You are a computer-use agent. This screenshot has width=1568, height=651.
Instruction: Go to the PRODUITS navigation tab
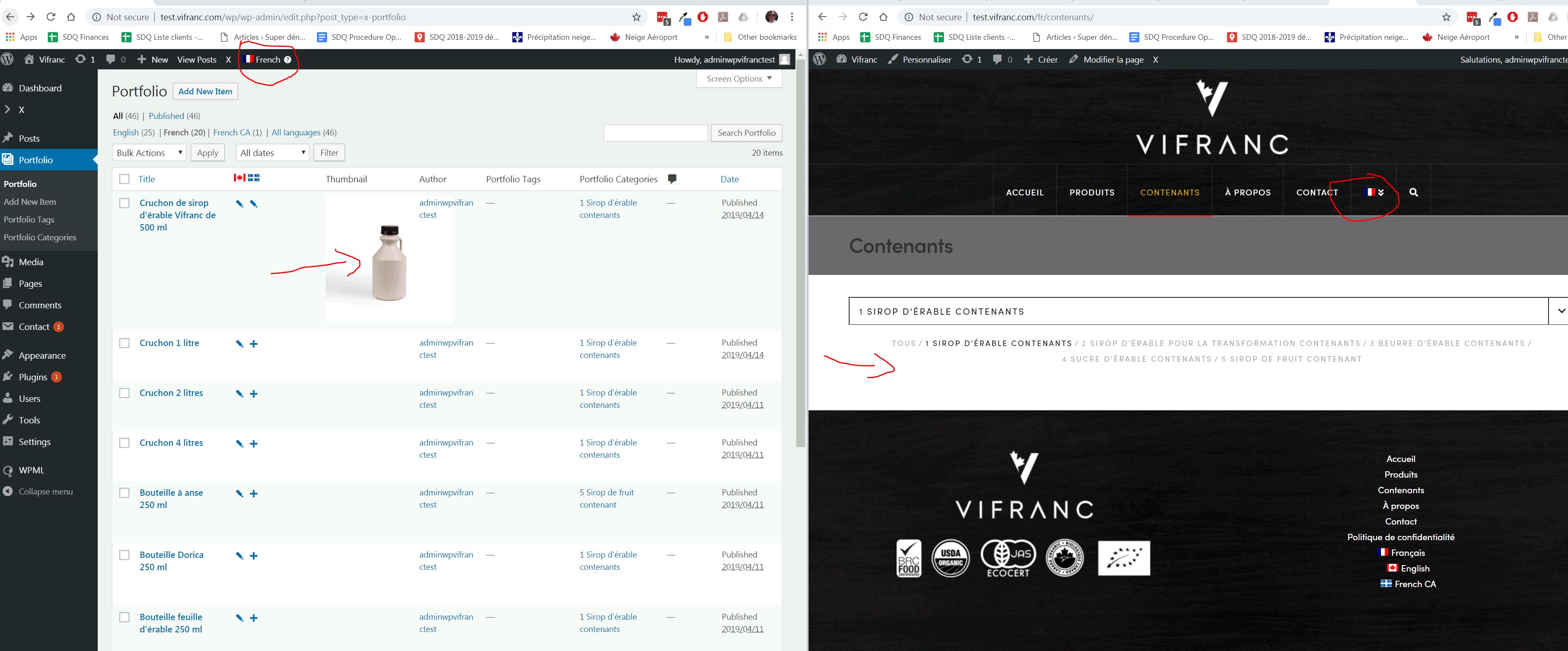pyautogui.click(x=1092, y=192)
